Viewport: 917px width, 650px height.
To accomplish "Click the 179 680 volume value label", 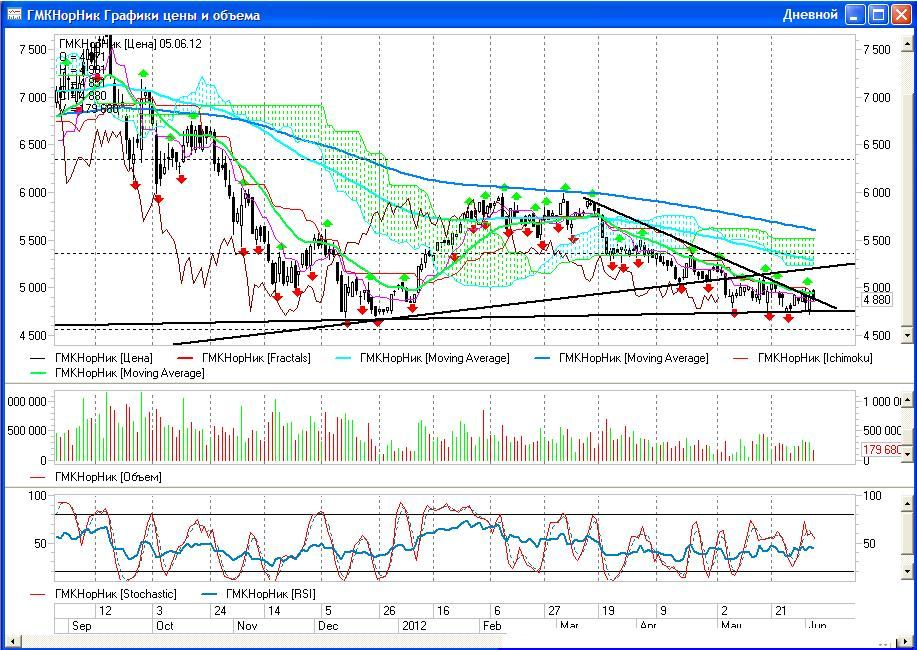I will 882,450.
